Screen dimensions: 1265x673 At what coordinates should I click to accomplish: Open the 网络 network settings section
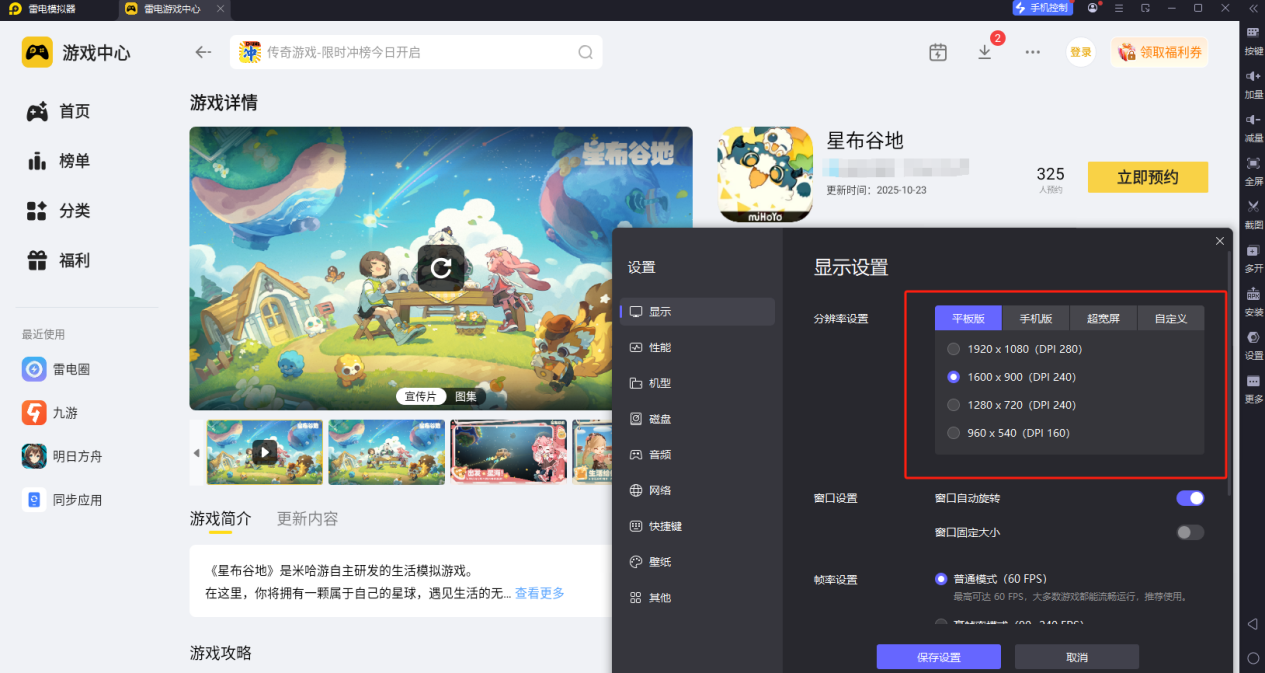651,490
